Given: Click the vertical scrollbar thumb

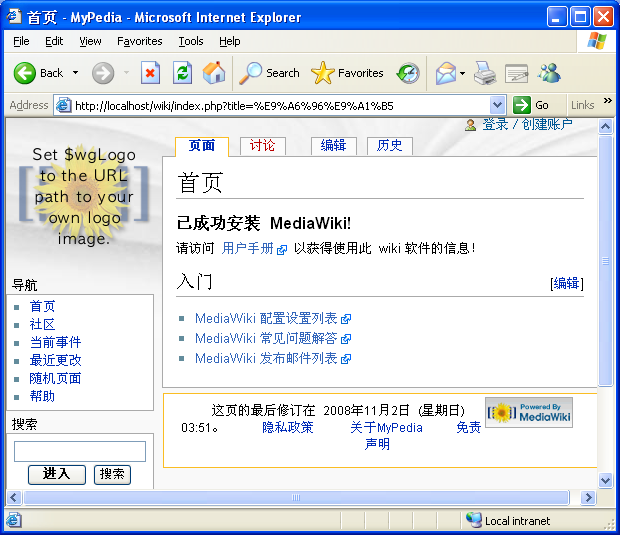Looking at the screenshot, I should (x=605, y=261).
